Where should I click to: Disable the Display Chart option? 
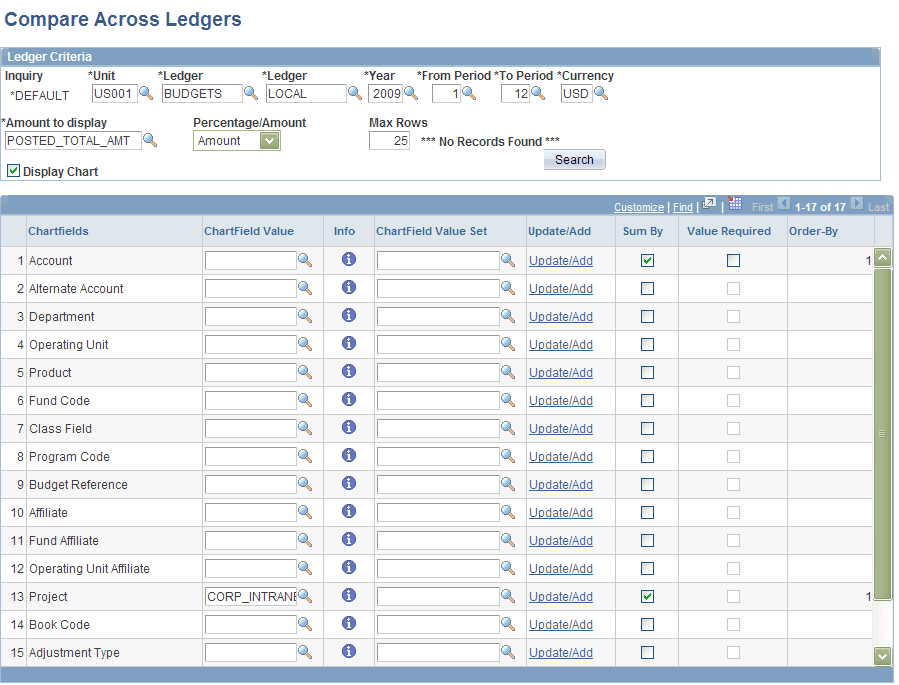[x=14, y=171]
